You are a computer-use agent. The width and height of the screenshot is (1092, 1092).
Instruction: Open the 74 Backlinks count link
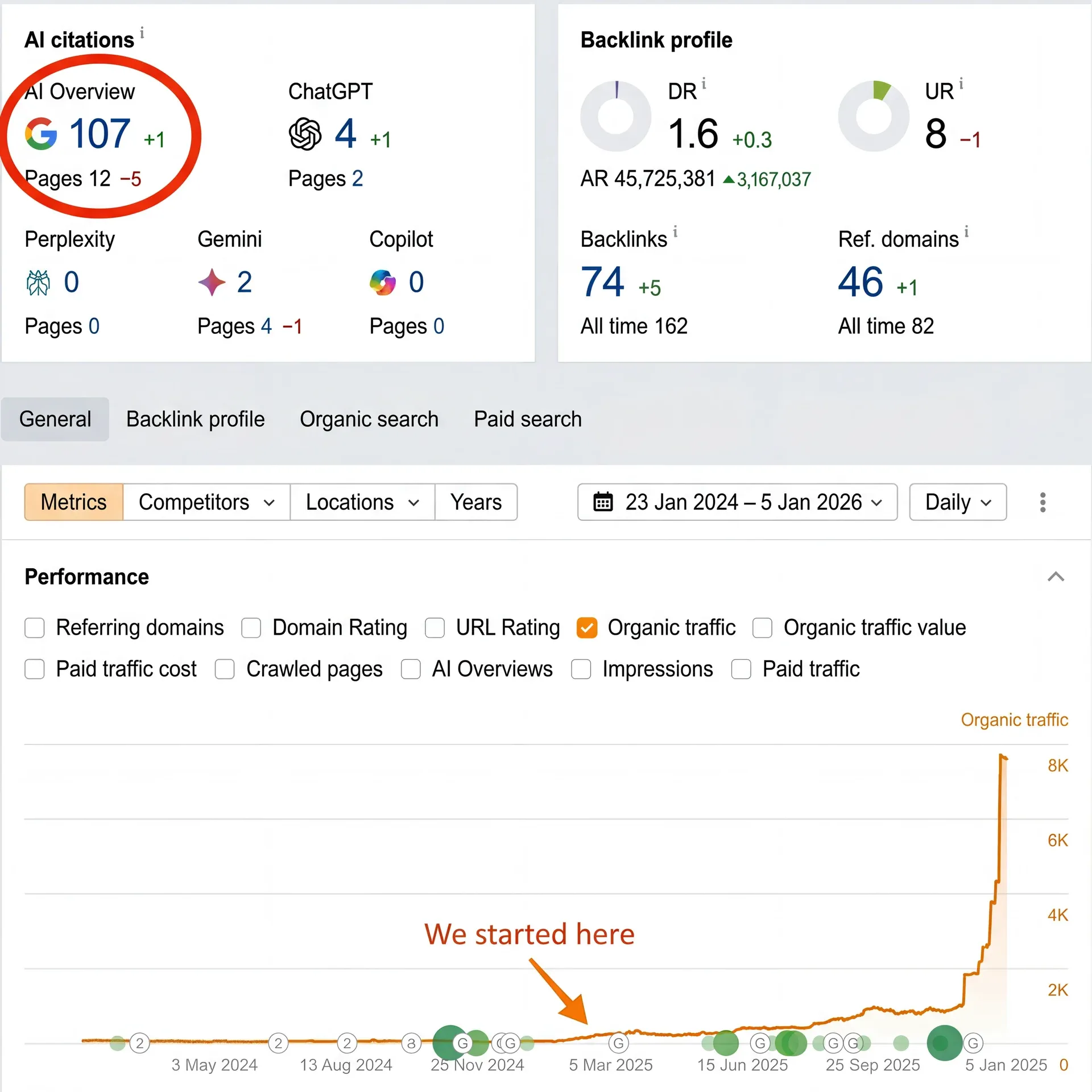(x=602, y=282)
